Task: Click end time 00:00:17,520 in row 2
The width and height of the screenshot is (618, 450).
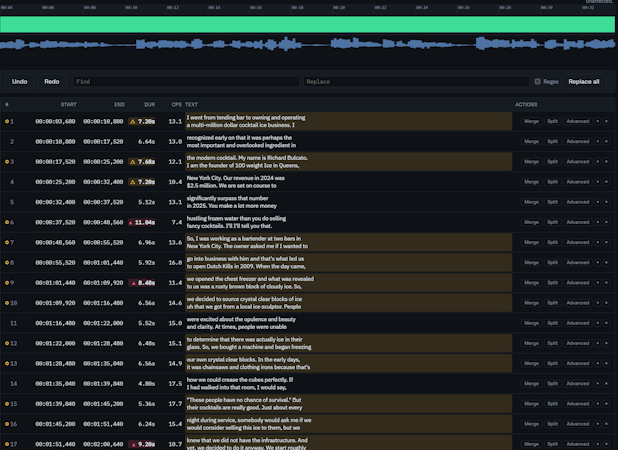Action: coord(103,141)
